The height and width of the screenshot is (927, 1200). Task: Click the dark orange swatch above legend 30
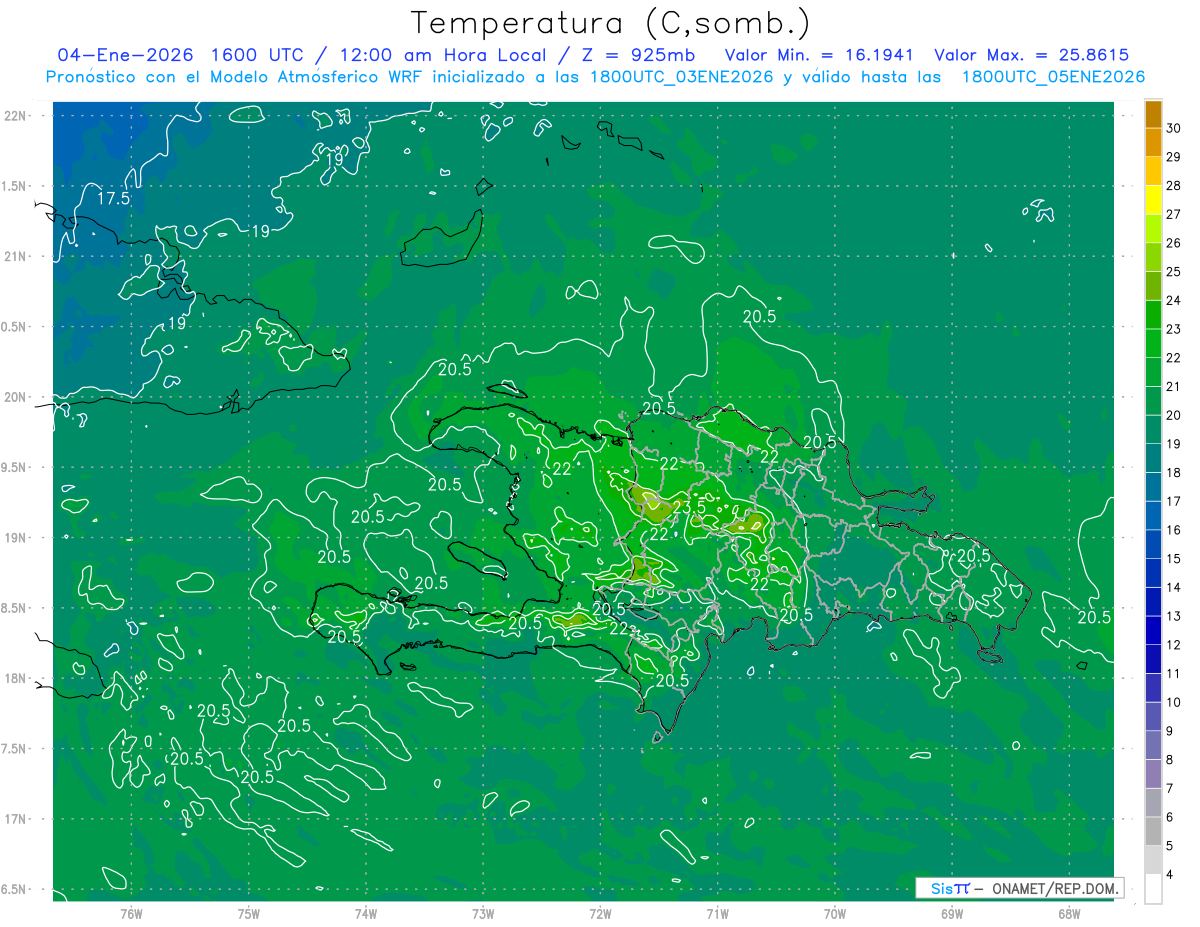click(1153, 115)
